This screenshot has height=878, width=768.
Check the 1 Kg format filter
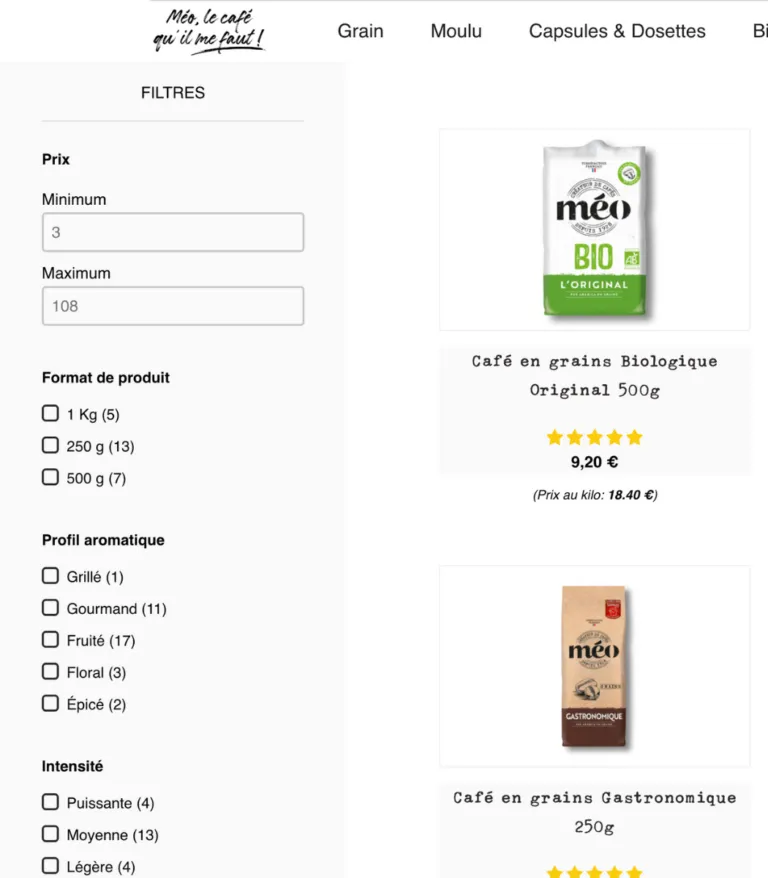coord(50,412)
